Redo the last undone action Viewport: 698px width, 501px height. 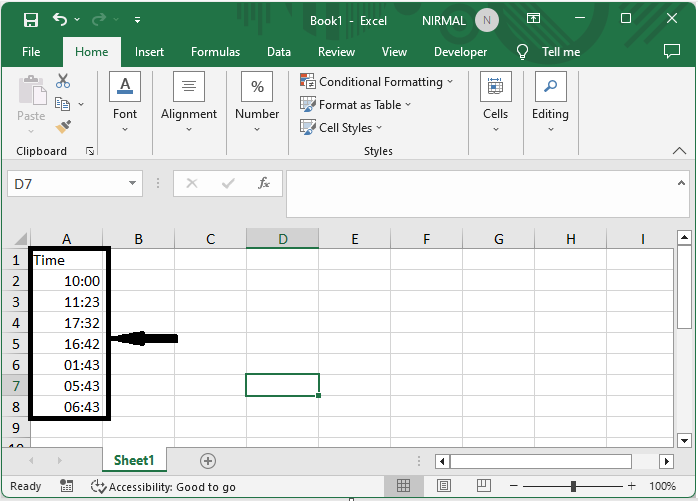(x=99, y=19)
